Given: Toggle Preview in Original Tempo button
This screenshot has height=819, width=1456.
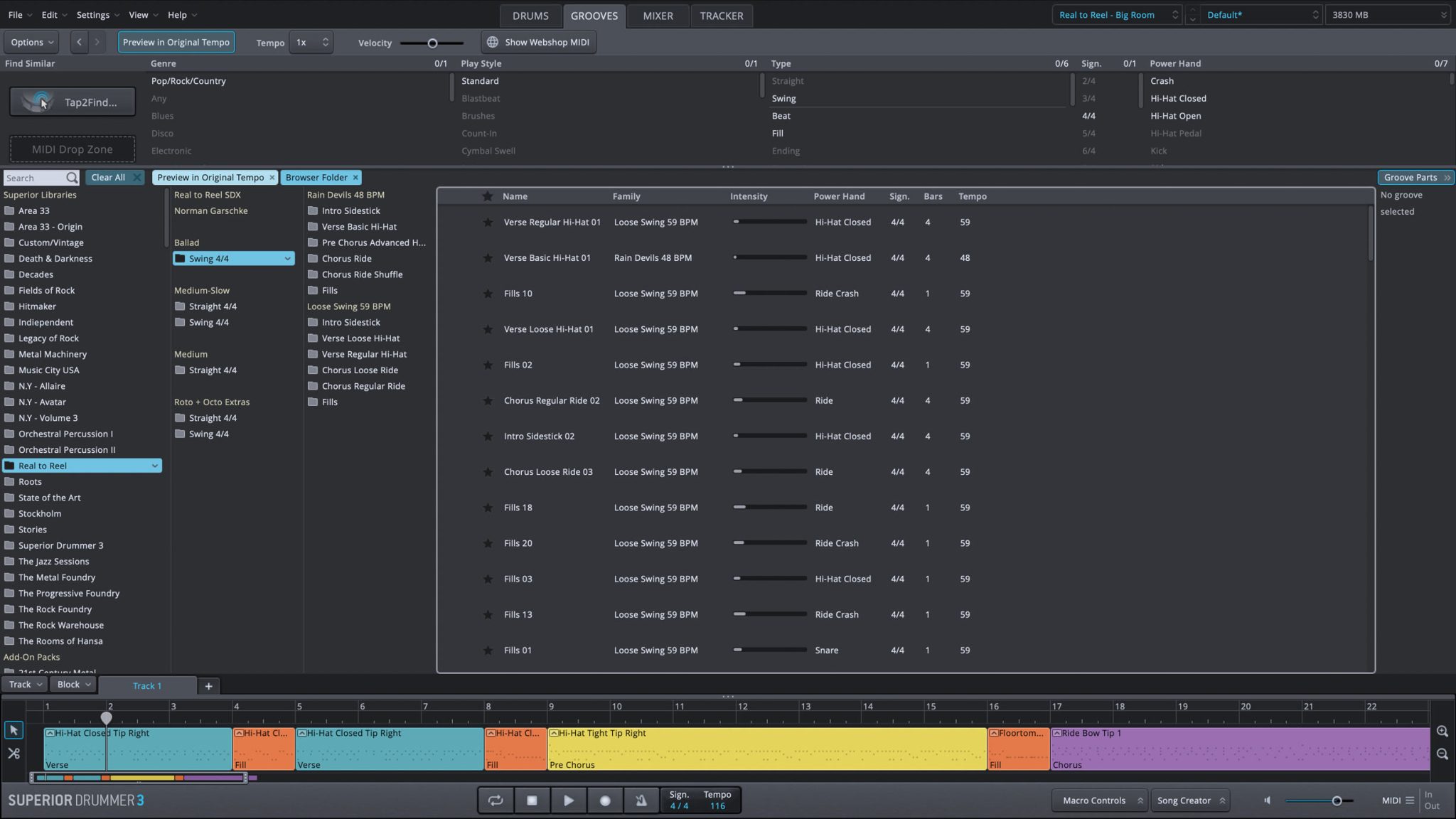Looking at the screenshot, I should click(176, 43).
